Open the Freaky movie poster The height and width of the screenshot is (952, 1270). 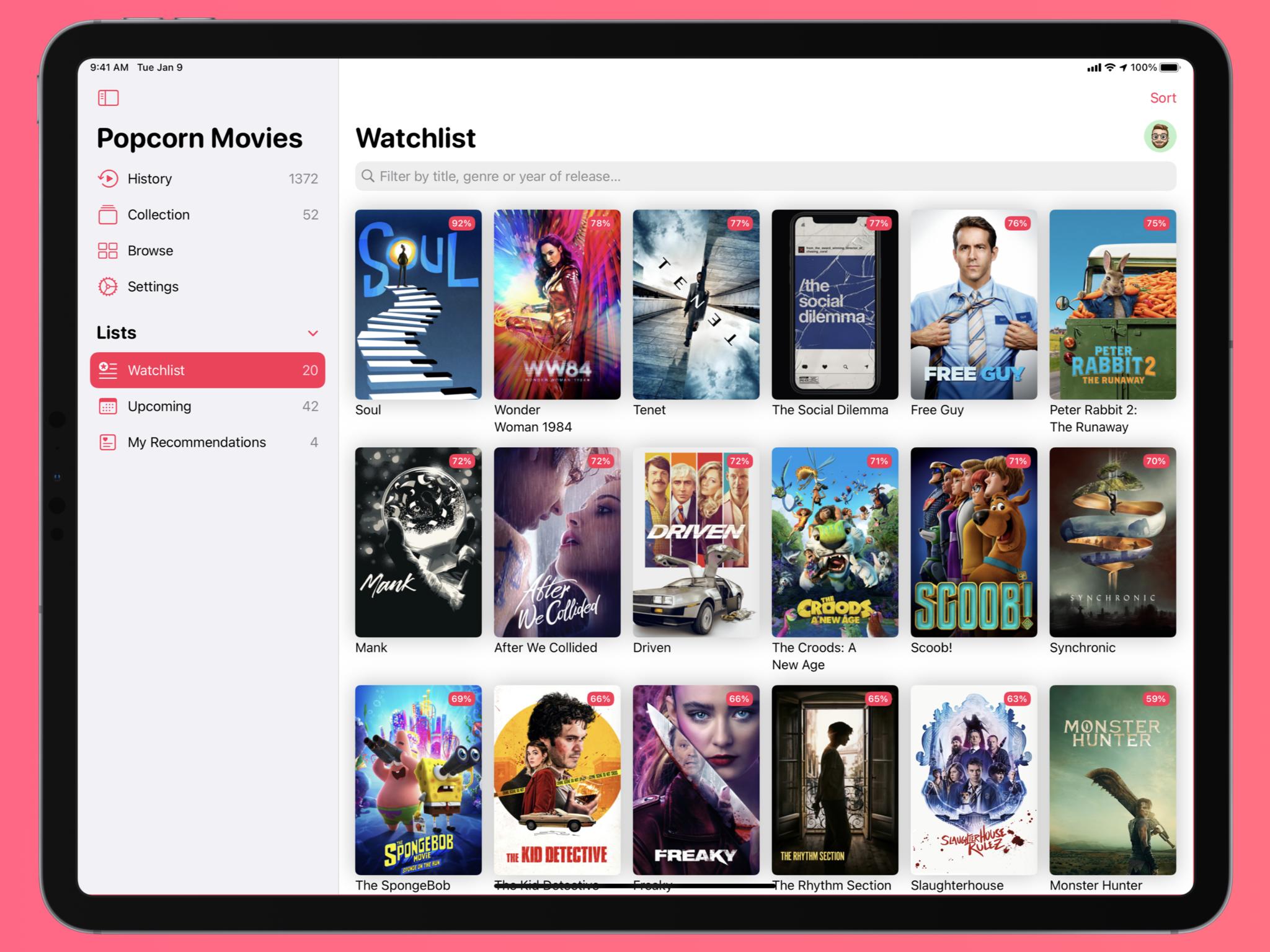coord(696,780)
